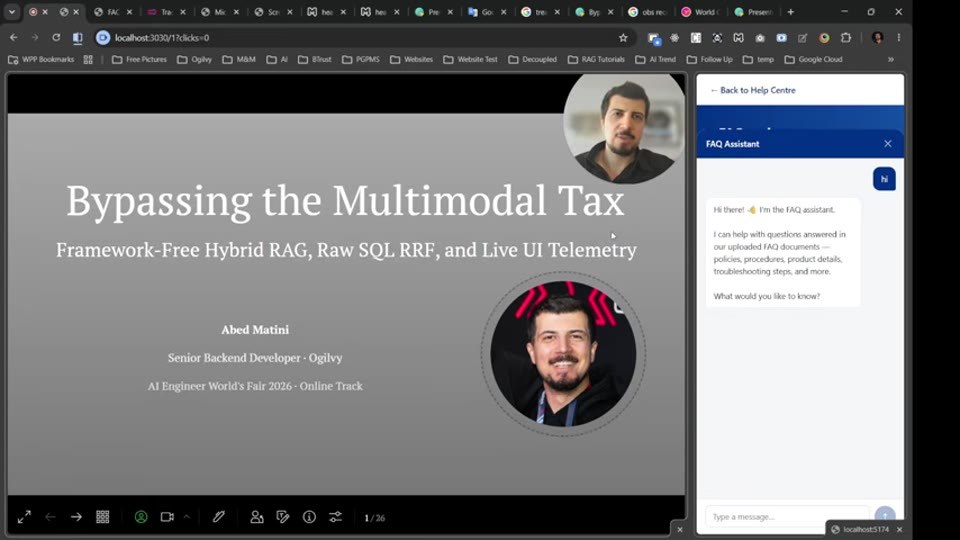The image size is (960, 540).
Task: Enable the drawing pen tool
Action: 219,517
